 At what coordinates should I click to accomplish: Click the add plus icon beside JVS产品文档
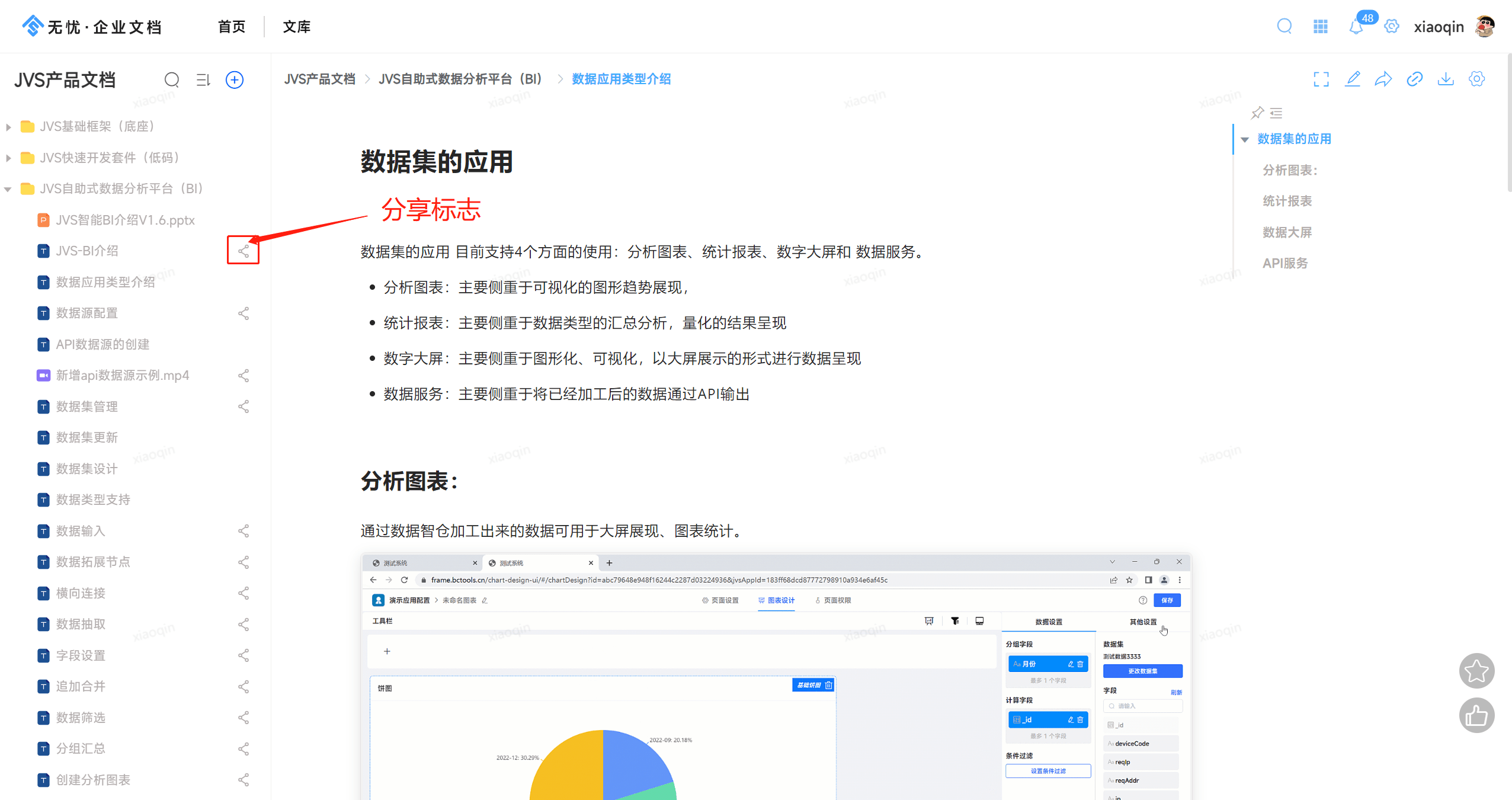click(235, 80)
